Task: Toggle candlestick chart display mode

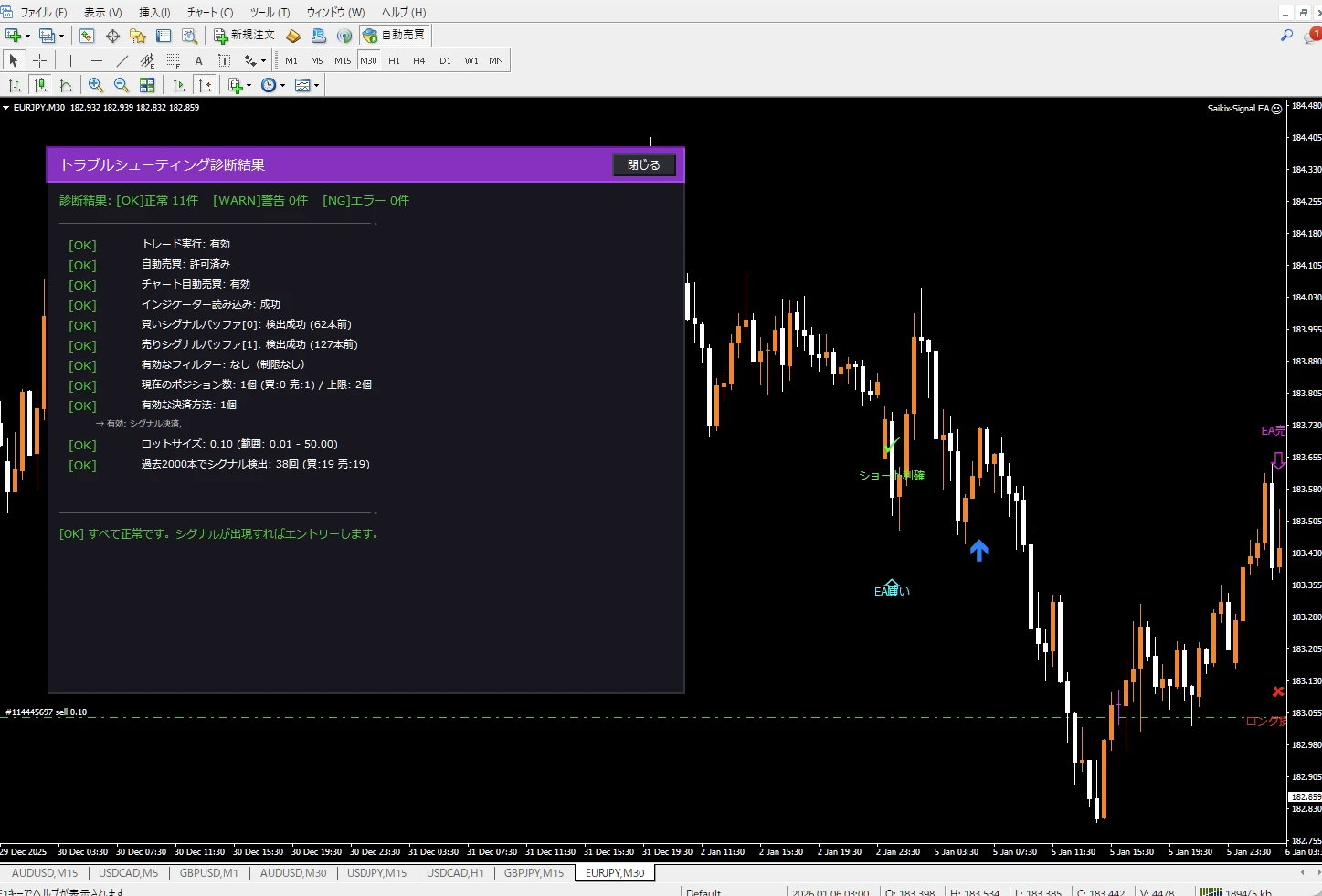Action: [40, 84]
